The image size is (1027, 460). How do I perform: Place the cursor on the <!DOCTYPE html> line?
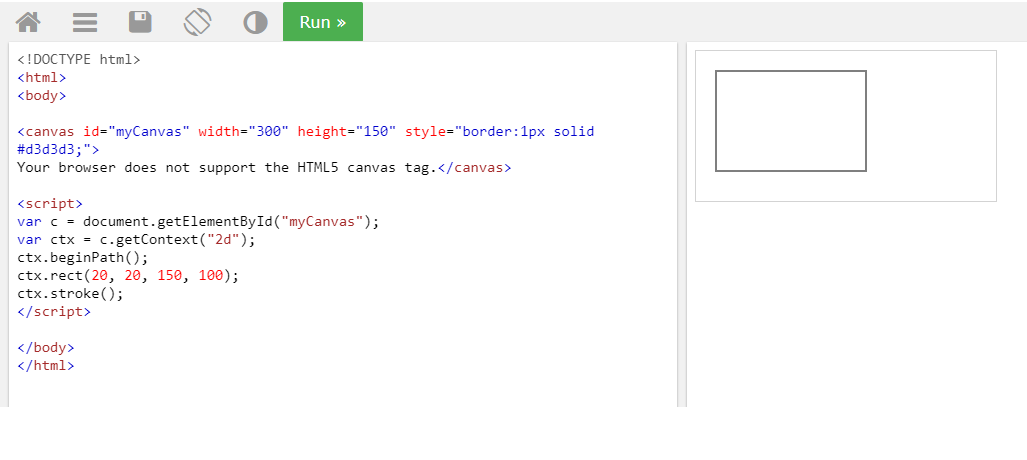point(79,59)
